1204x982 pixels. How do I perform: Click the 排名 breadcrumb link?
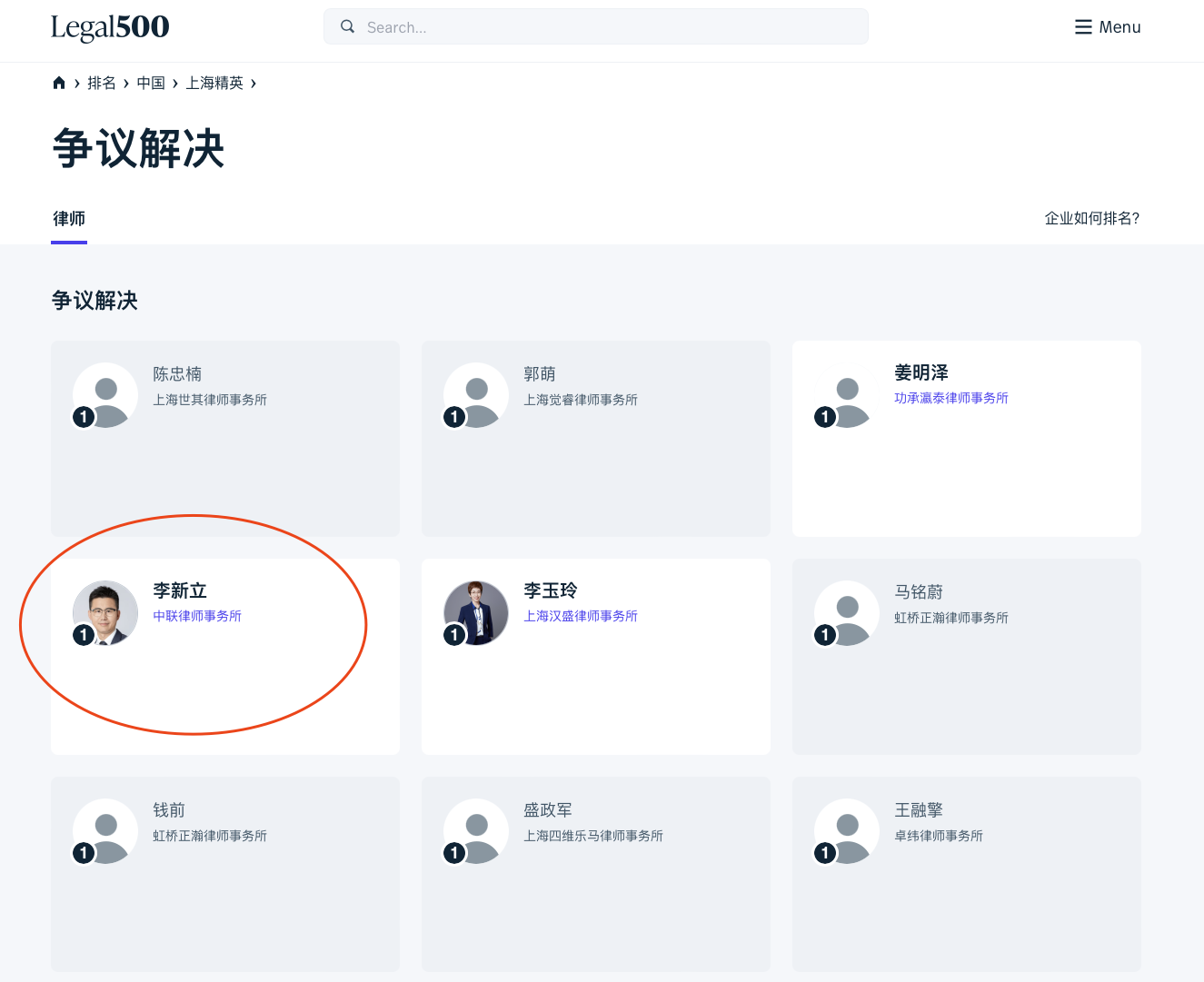[x=102, y=83]
